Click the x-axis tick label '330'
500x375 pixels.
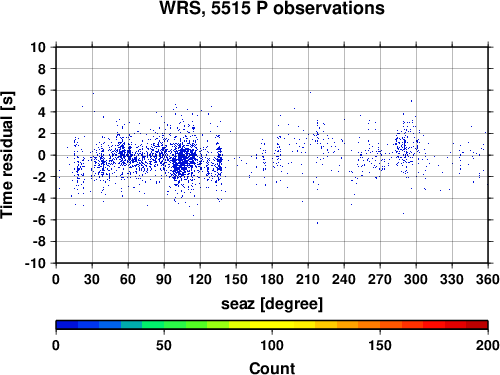(x=452, y=279)
